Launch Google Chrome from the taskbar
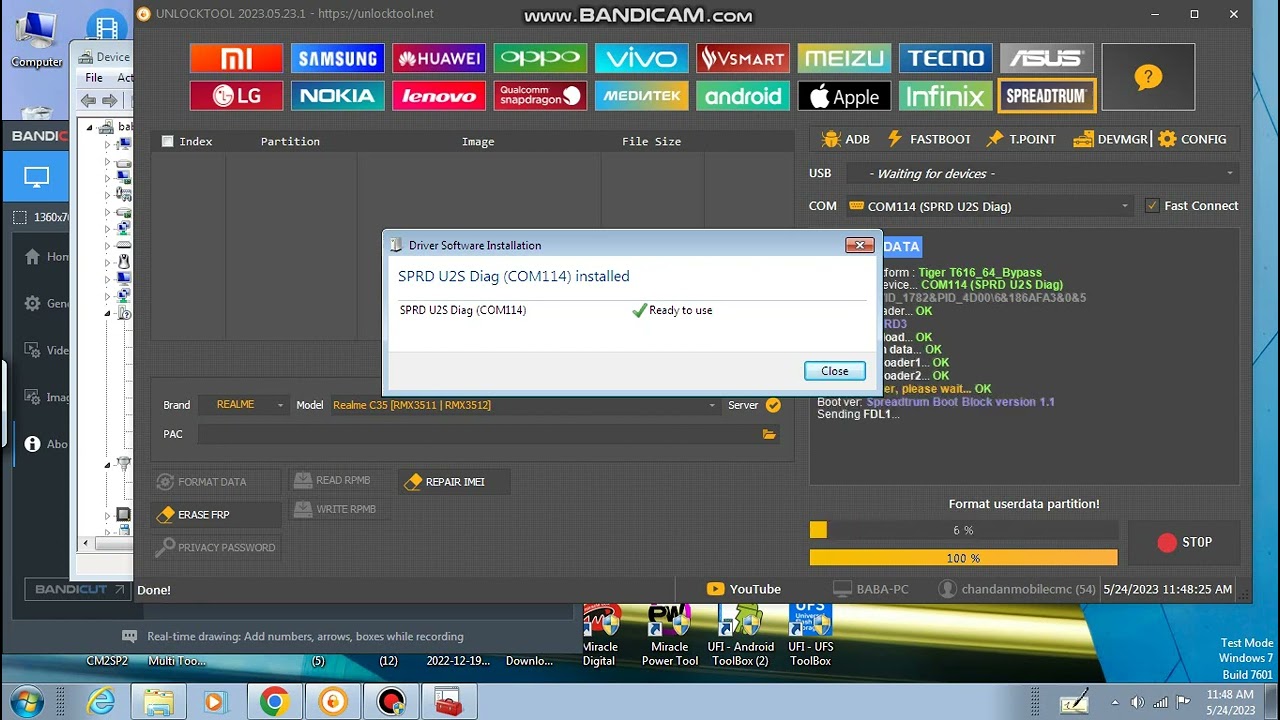 point(274,702)
